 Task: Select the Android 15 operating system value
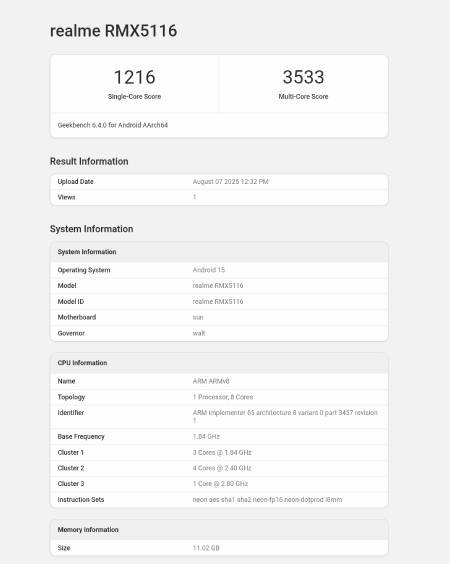209,270
